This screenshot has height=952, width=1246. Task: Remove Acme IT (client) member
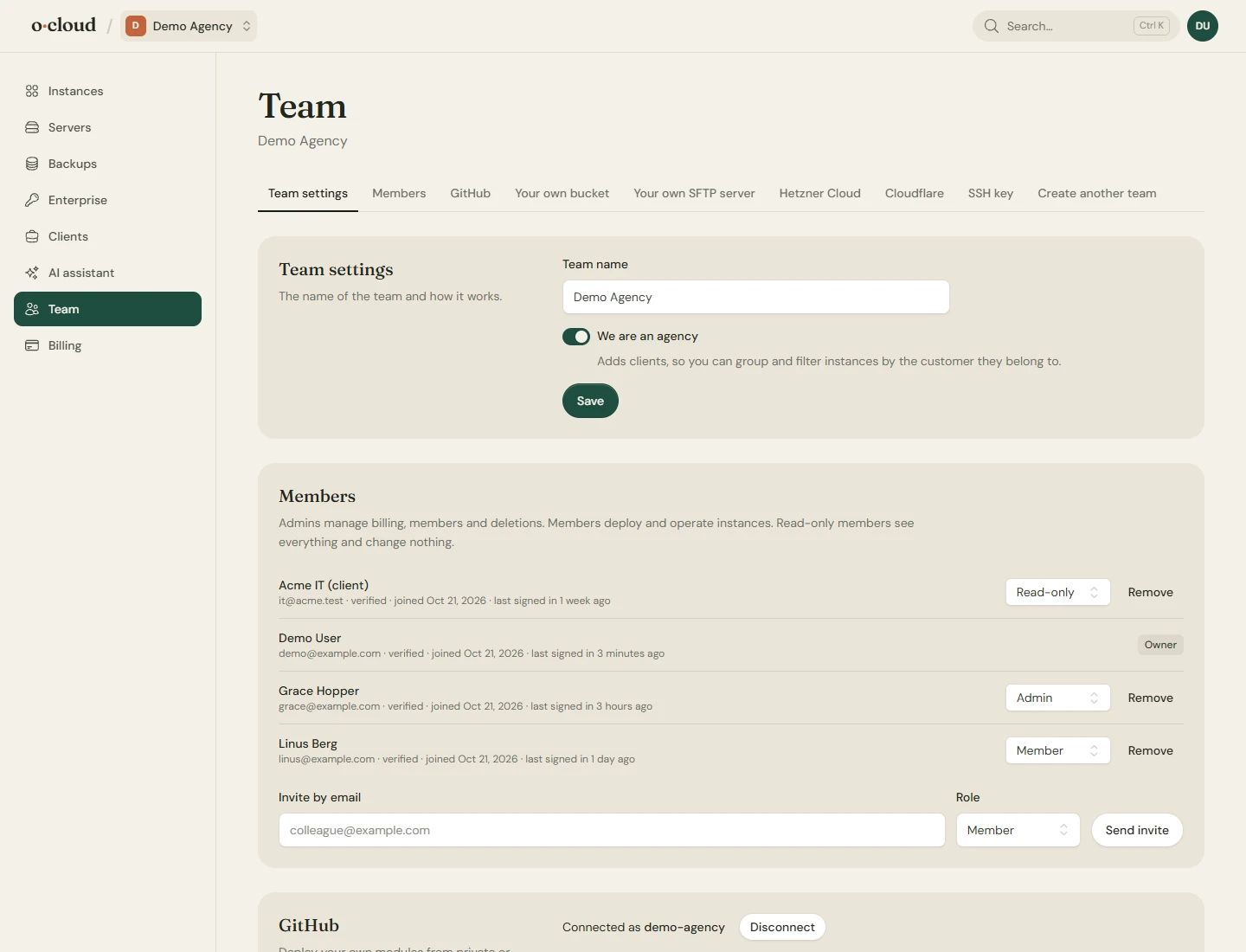[x=1150, y=592]
